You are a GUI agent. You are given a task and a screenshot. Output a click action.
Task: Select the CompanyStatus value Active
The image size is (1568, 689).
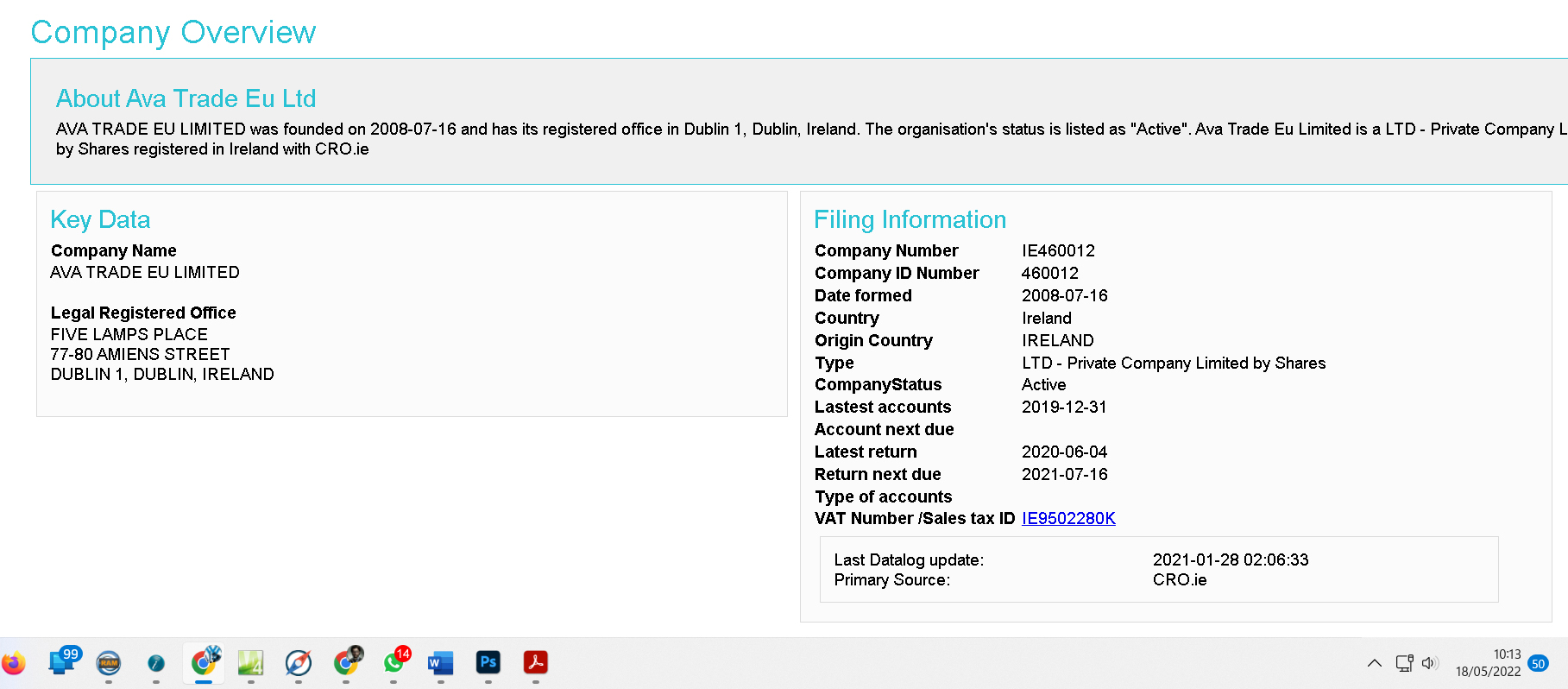pos(1043,384)
